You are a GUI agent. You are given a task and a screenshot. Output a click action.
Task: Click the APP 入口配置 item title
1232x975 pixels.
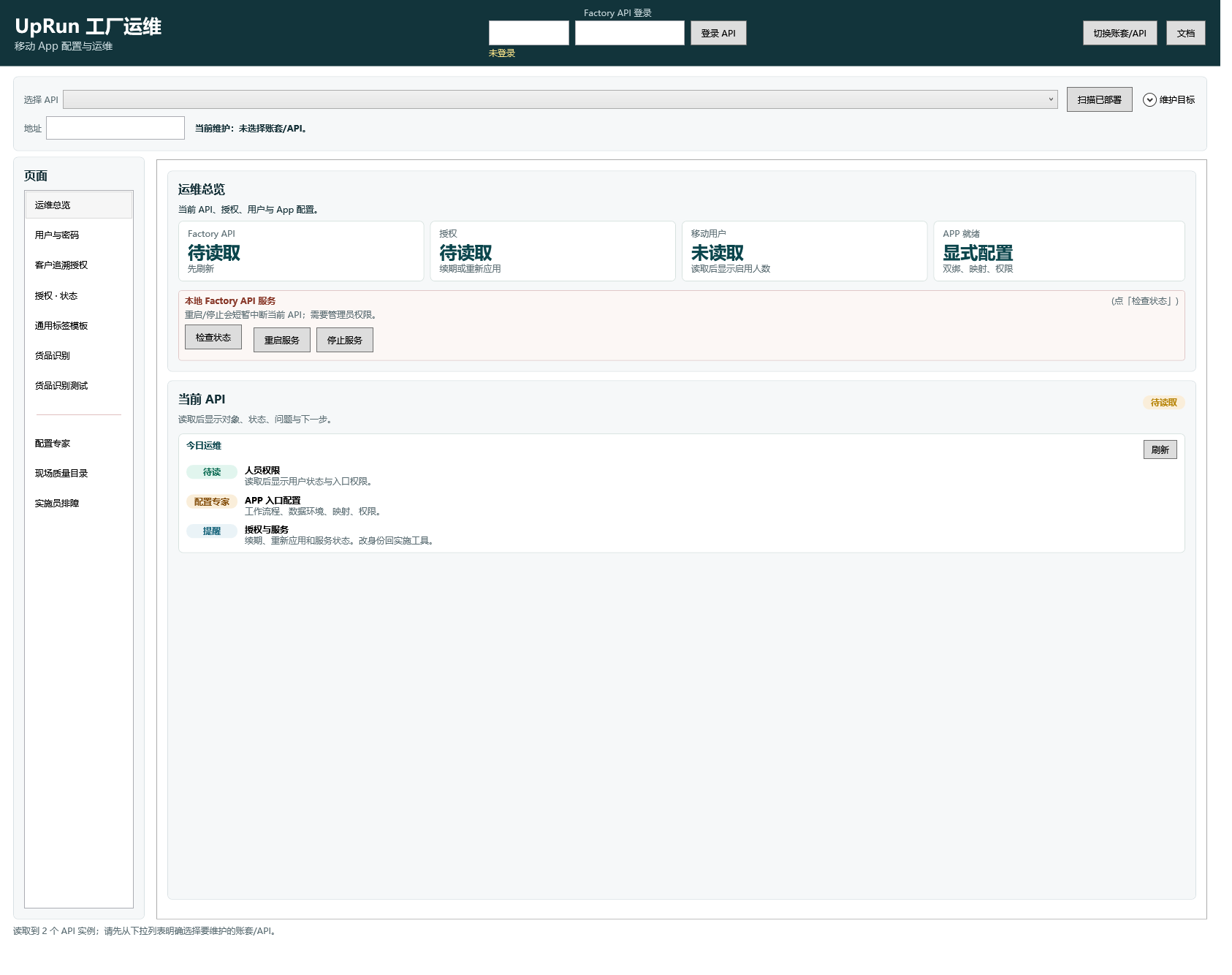click(x=273, y=500)
